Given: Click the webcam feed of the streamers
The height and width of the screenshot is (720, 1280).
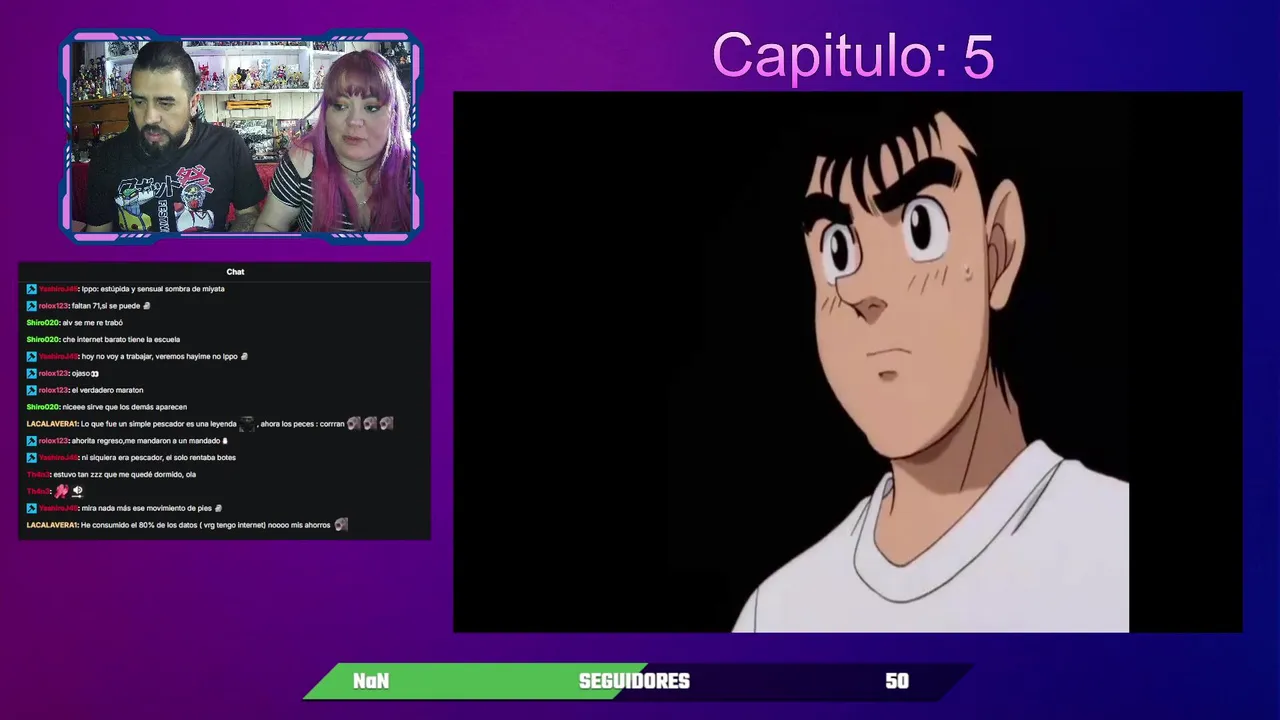Looking at the screenshot, I should tap(240, 137).
